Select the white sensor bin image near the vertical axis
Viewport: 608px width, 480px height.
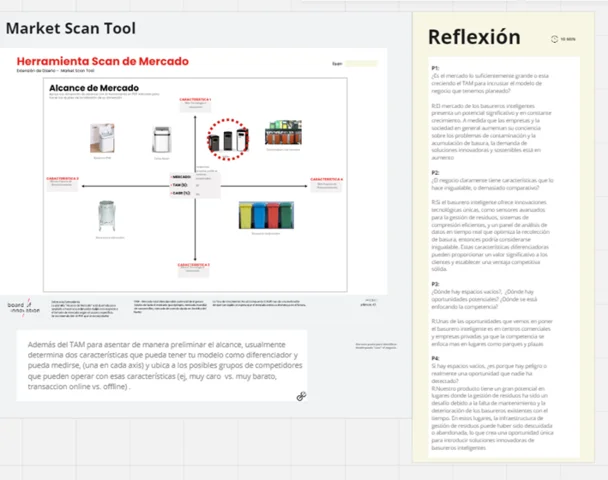(162, 140)
